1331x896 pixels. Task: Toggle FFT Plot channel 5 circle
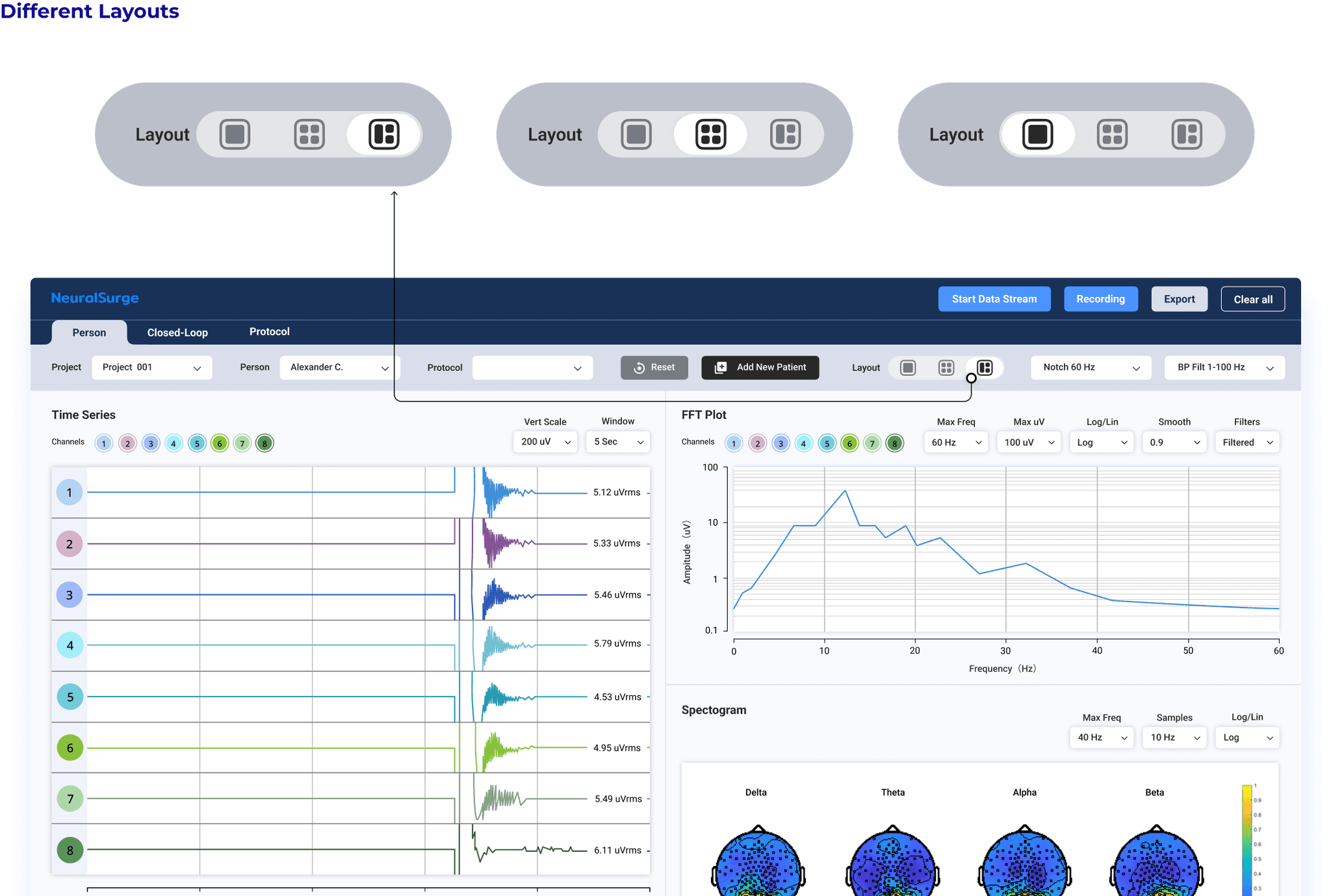coord(827,443)
